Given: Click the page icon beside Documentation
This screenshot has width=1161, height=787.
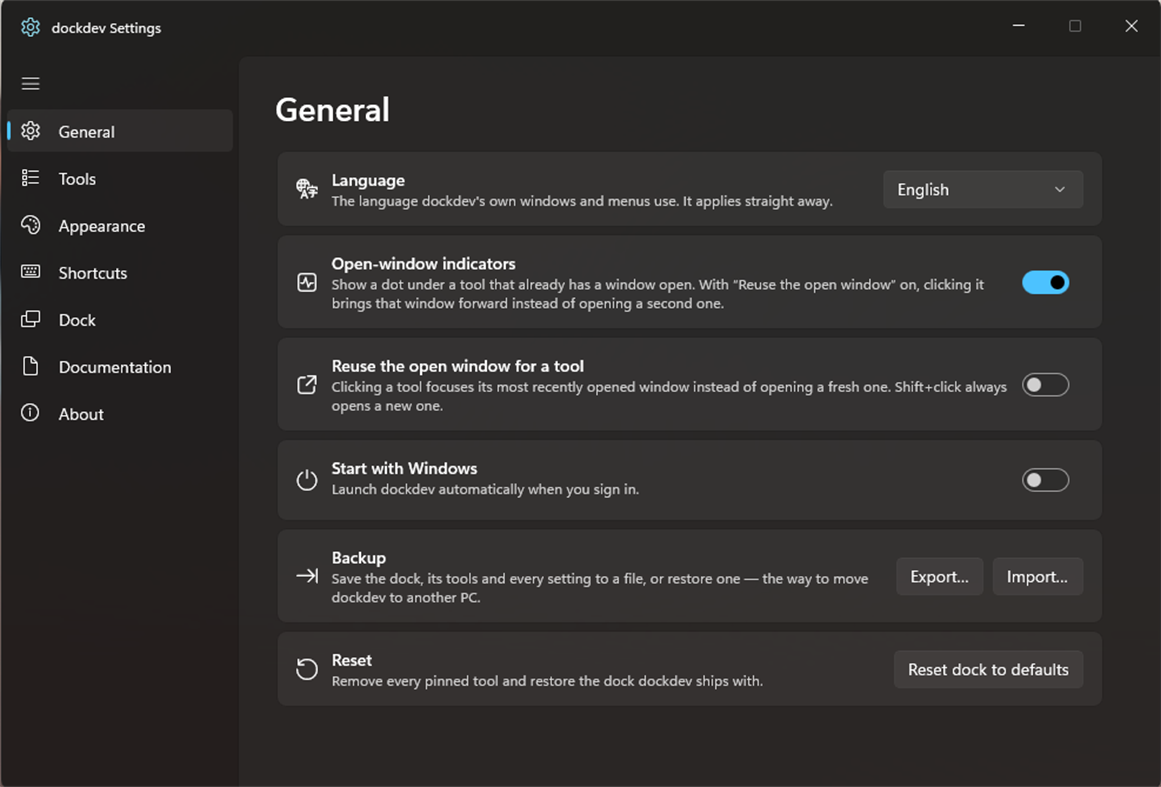Looking at the screenshot, I should 30,366.
